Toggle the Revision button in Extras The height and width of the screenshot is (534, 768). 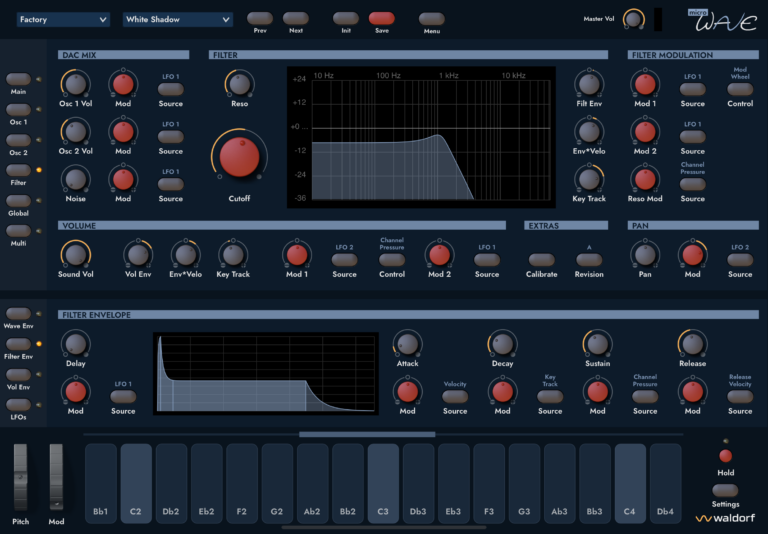589,260
